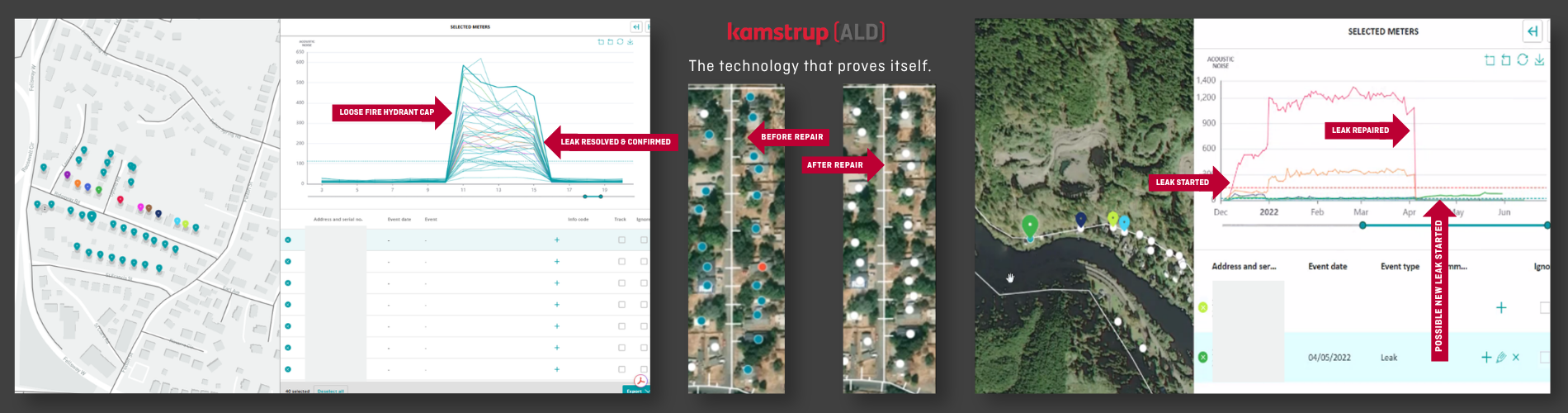
Task: Grab left handle of right chart time slider
Action: (x=1363, y=225)
